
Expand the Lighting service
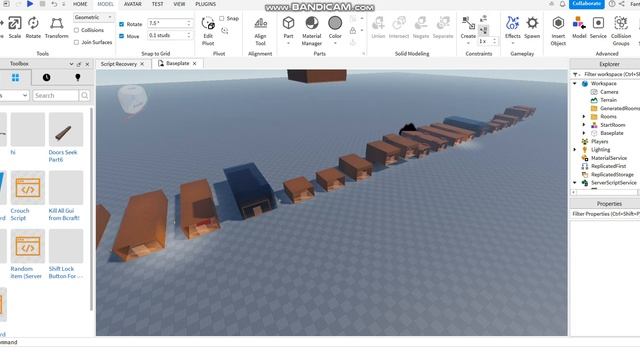point(575,150)
